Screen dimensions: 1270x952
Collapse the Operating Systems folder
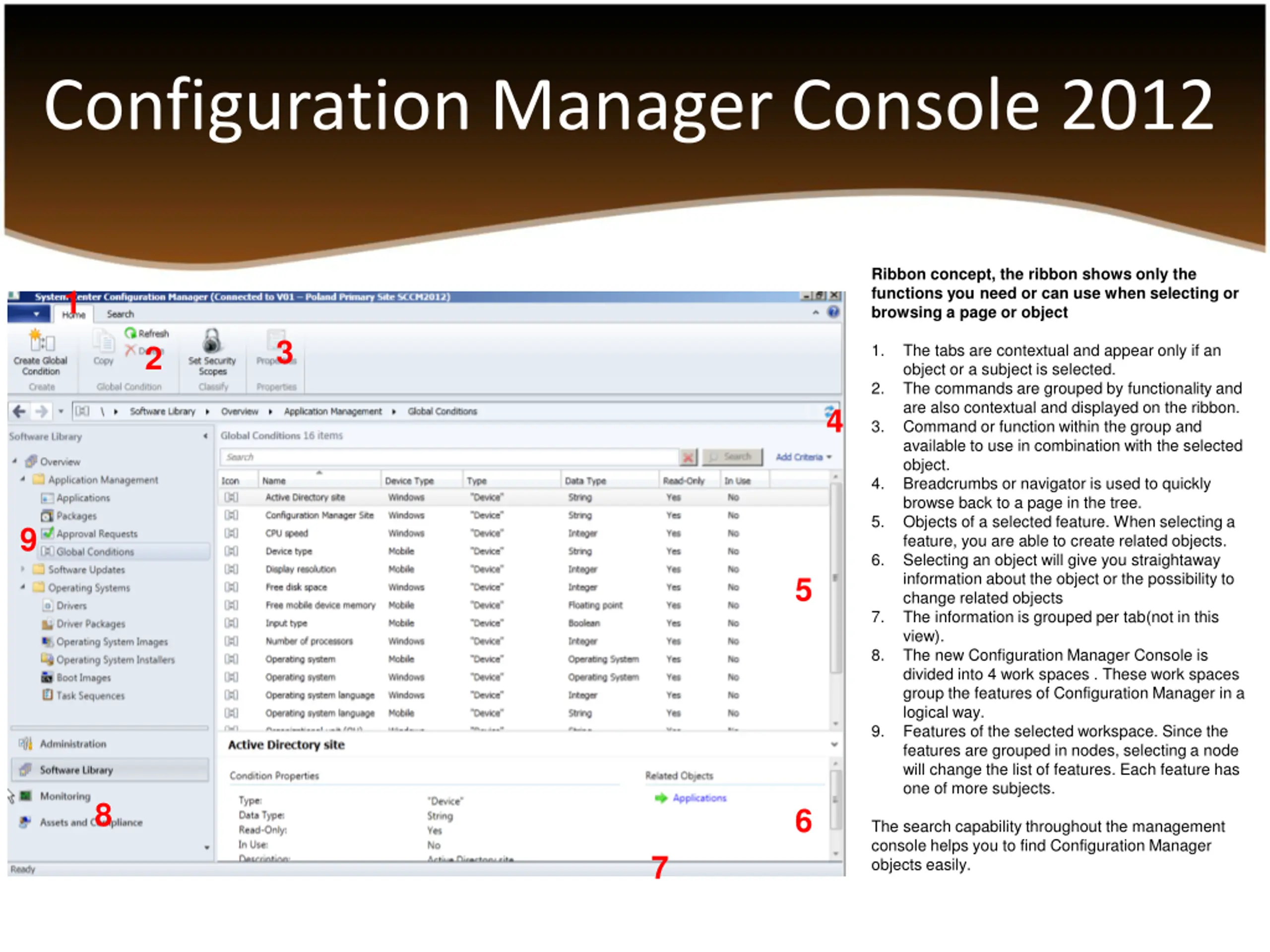23,587
